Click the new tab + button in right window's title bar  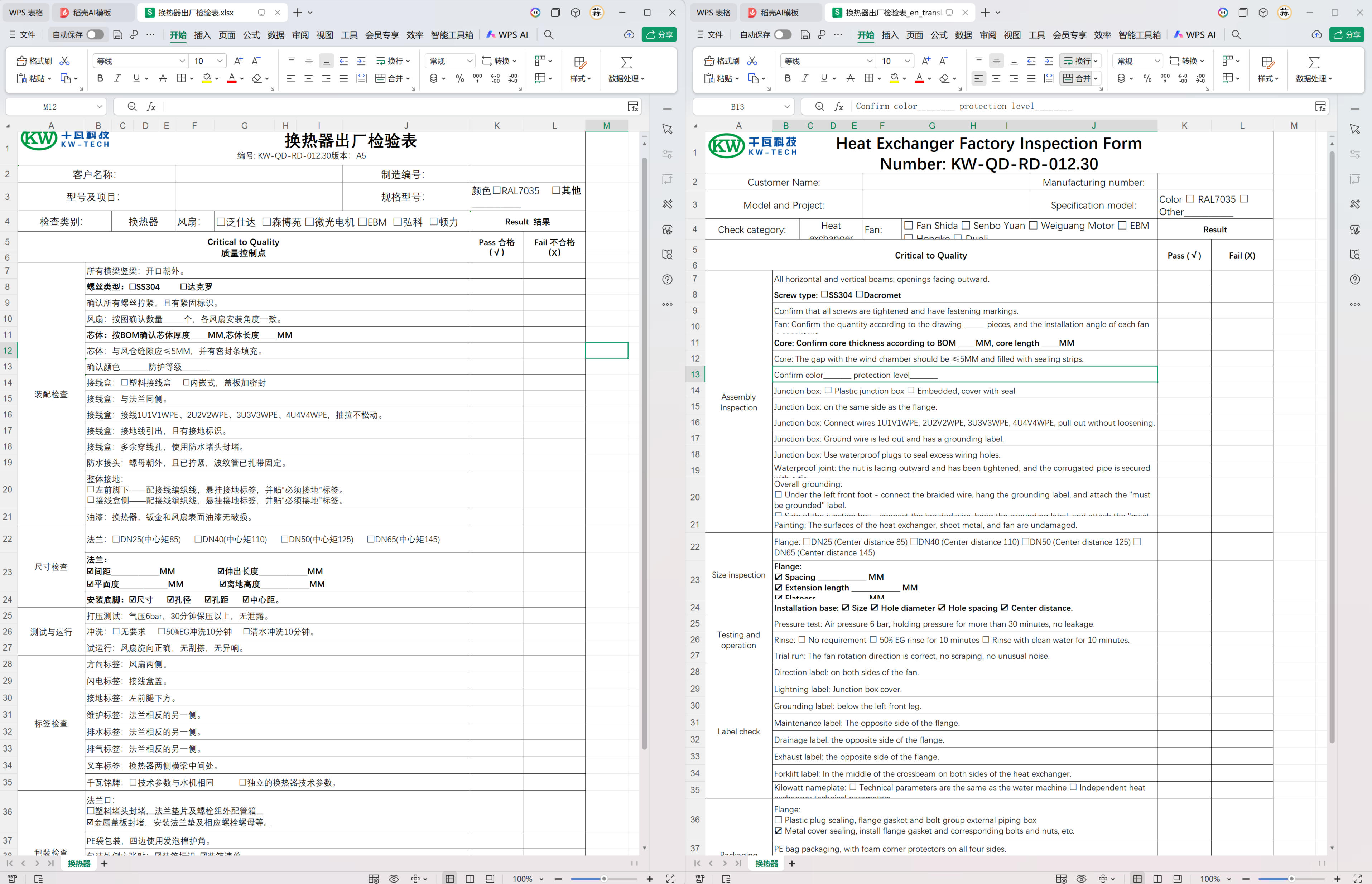pyautogui.click(x=986, y=12)
